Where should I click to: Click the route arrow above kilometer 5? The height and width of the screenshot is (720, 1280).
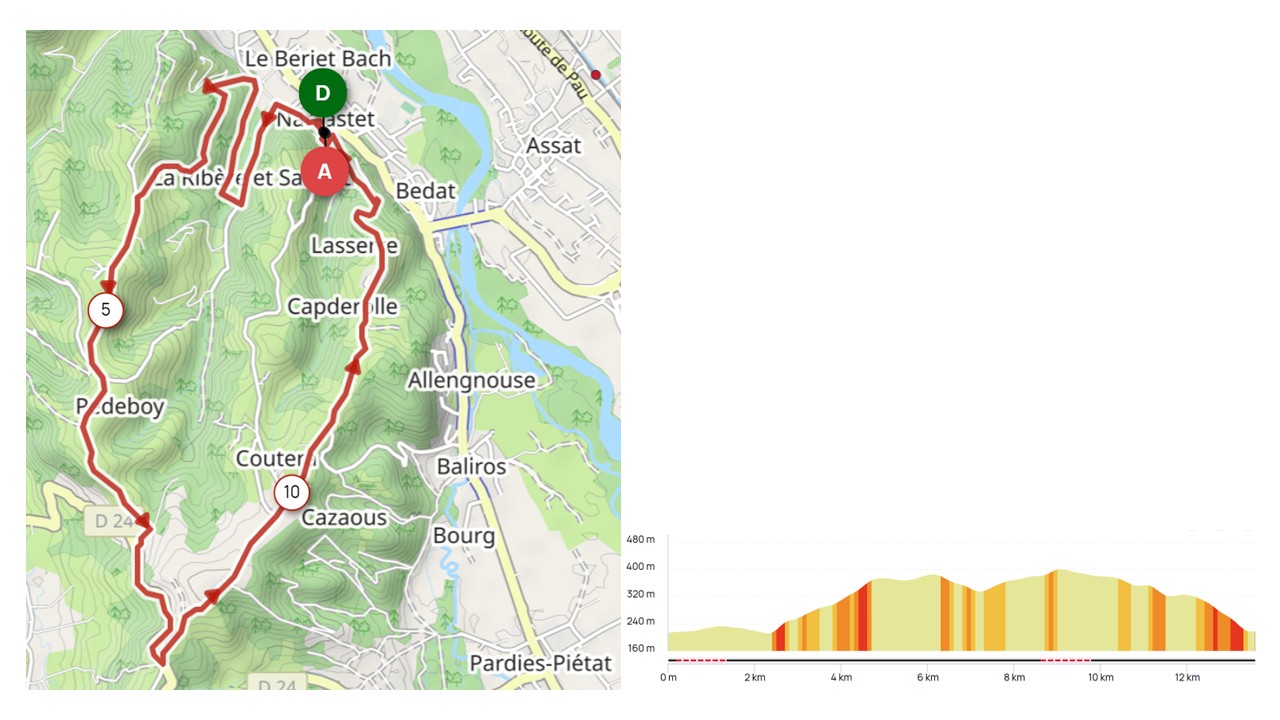point(108,287)
